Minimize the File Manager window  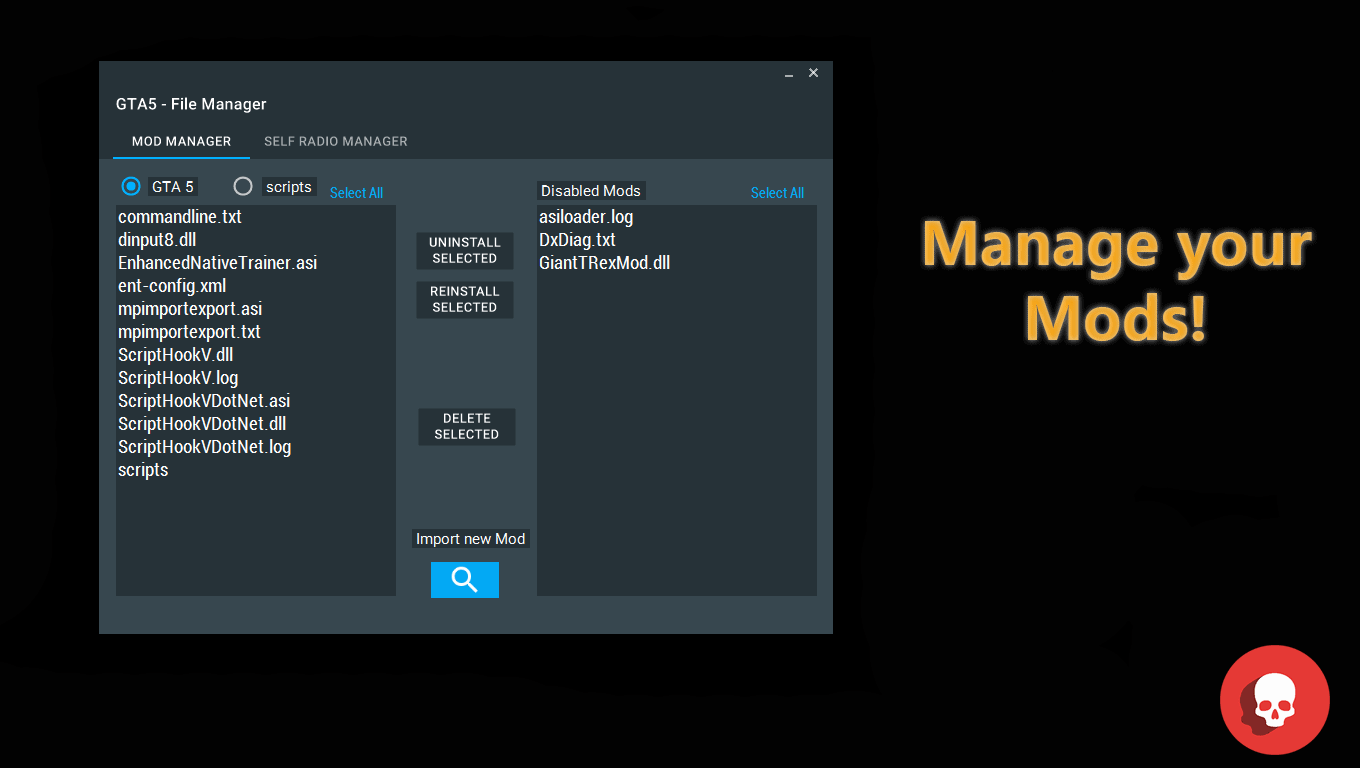pos(789,74)
